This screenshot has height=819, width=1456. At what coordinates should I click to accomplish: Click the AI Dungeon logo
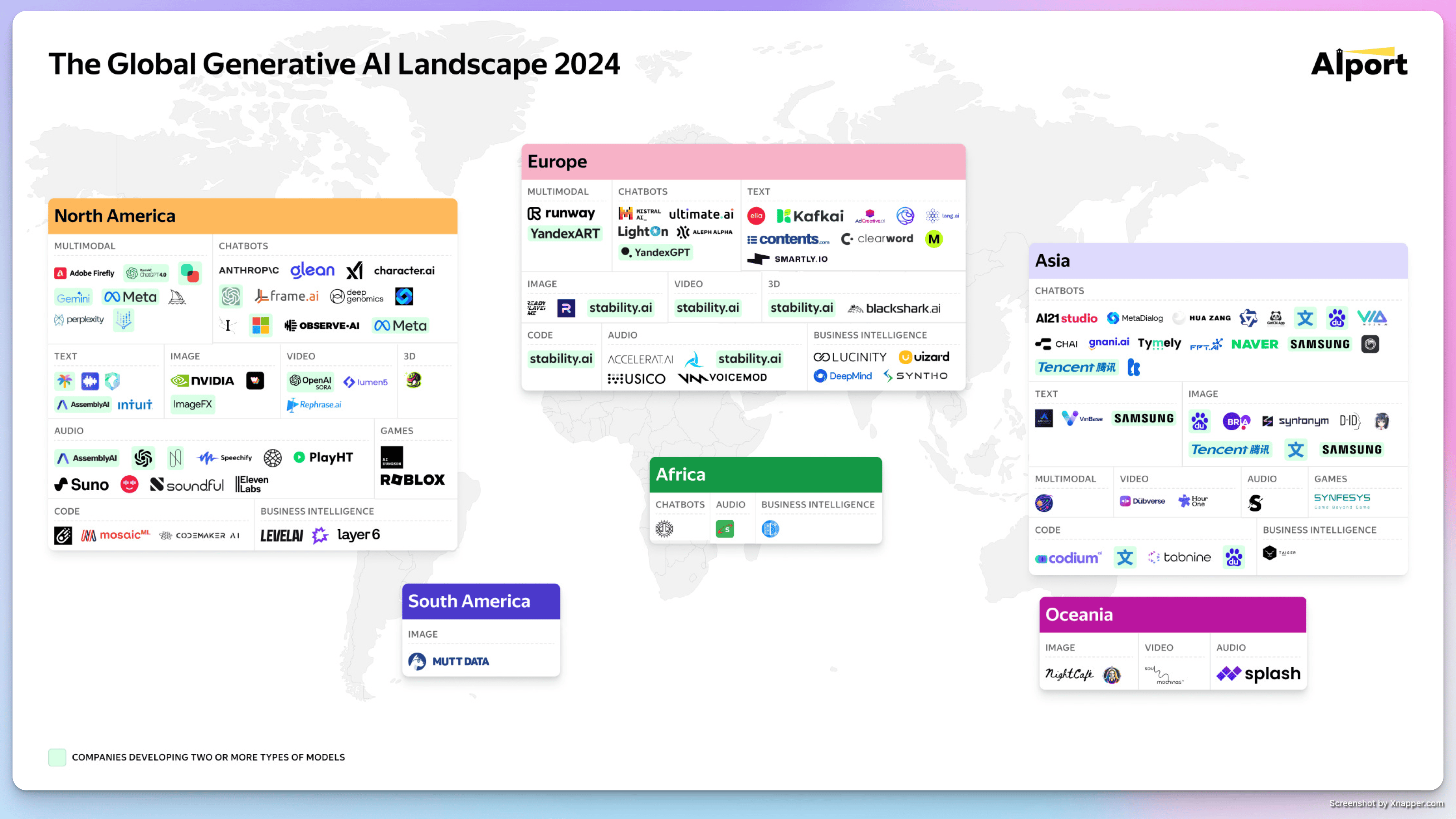tap(392, 457)
